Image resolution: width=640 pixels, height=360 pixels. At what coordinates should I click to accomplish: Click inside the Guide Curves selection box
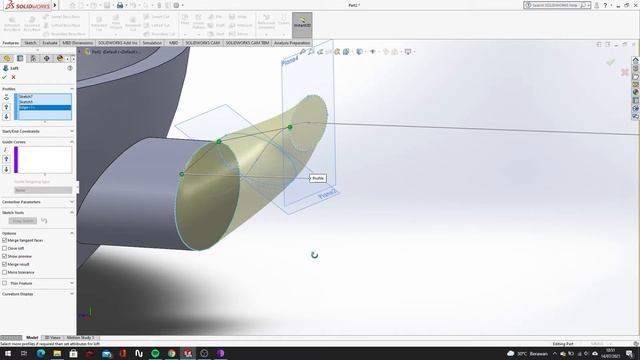44,160
